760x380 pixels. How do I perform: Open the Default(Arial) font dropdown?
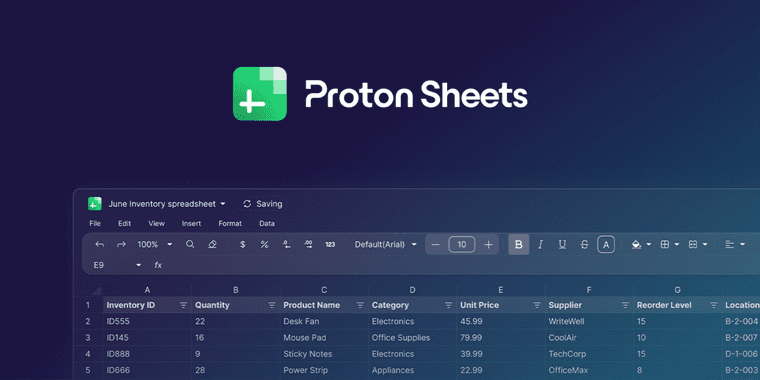click(x=414, y=245)
